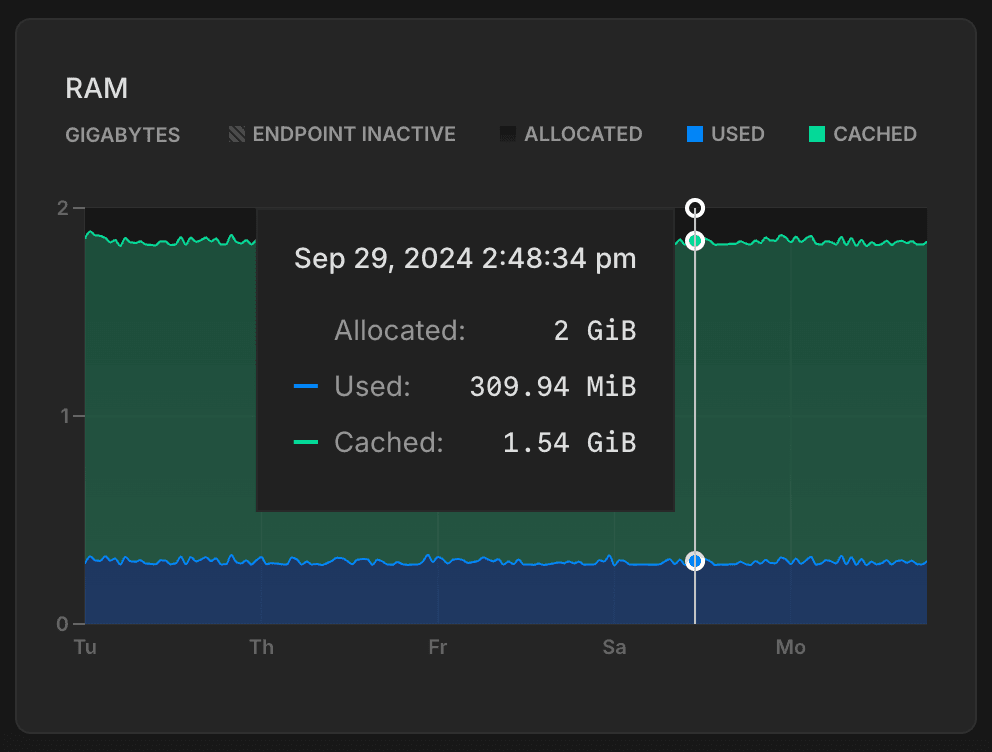Click the green Cached line indicator in tooltip
Image resolution: width=992 pixels, height=752 pixels.
(307, 443)
